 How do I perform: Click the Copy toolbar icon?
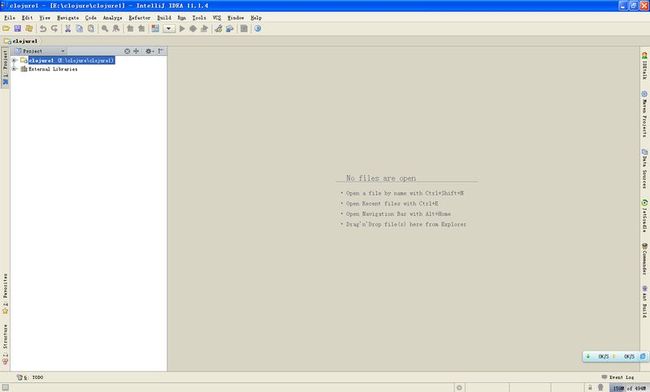point(79,29)
